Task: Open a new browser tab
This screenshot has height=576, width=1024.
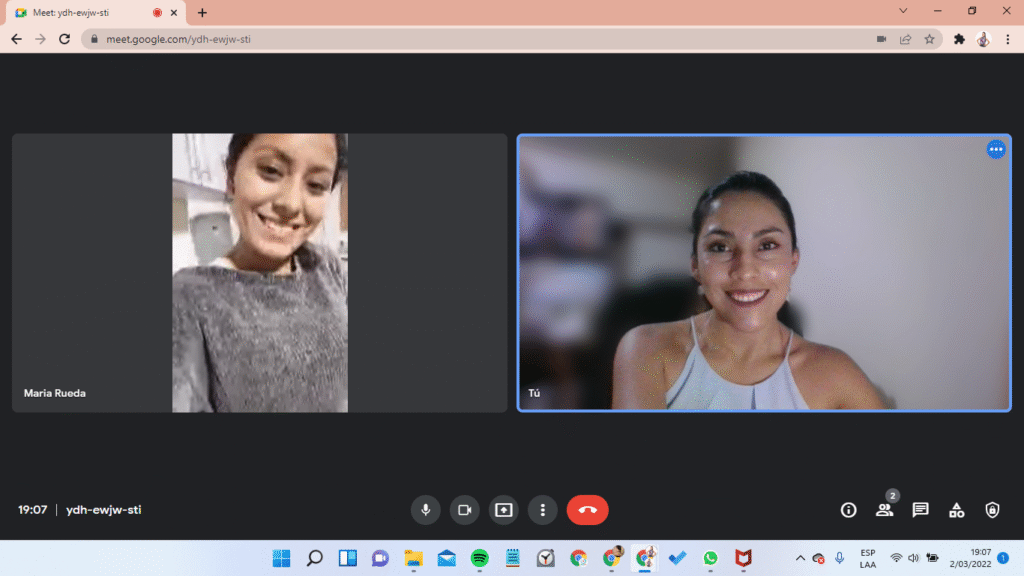Action: (x=202, y=13)
